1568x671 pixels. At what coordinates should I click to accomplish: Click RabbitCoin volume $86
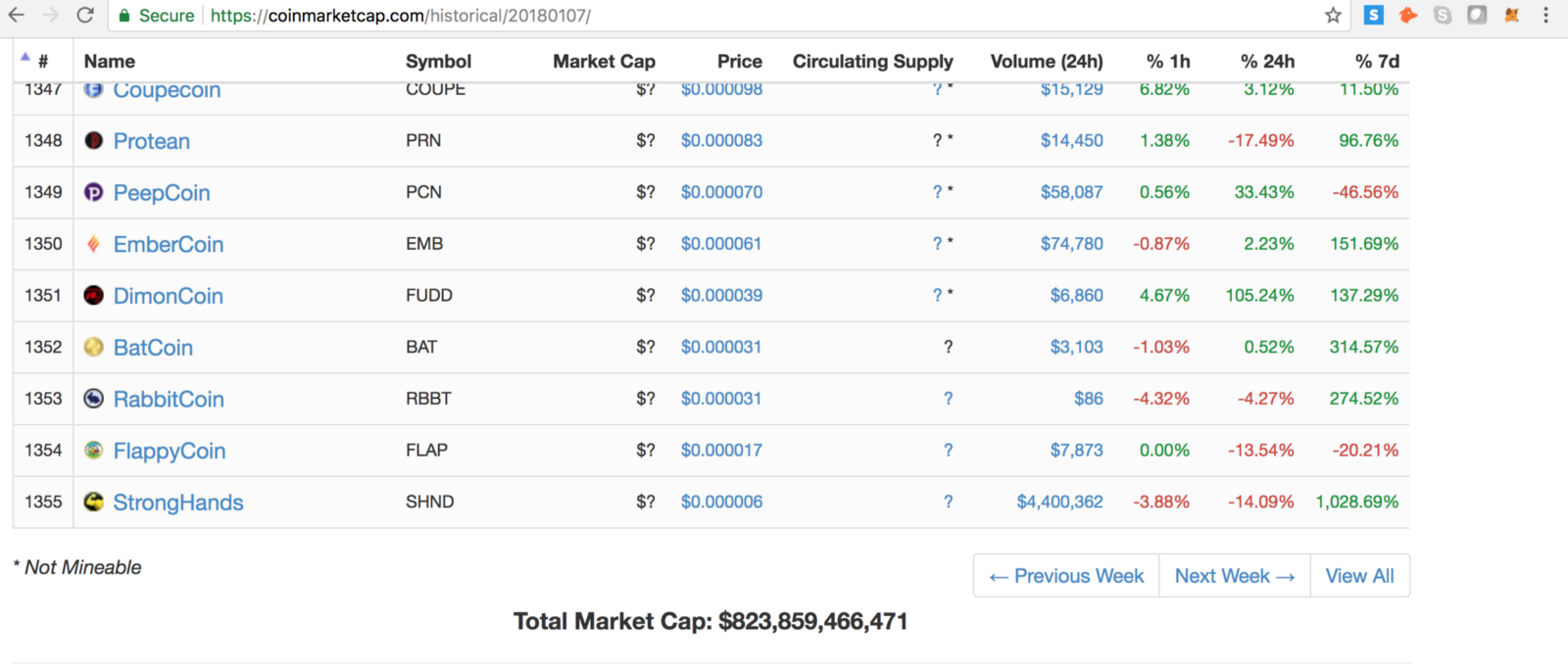click(1088, 399)
